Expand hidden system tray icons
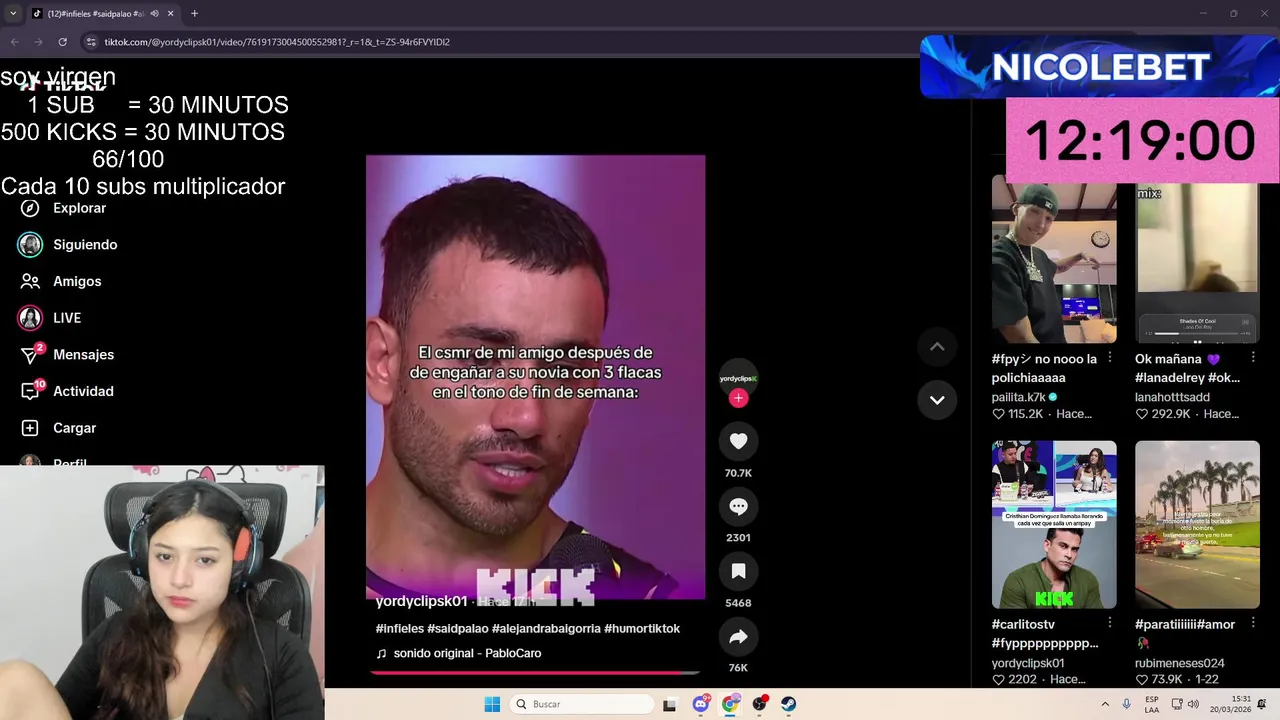Viewport: 1280px width, 720px height. [1105, 704]
